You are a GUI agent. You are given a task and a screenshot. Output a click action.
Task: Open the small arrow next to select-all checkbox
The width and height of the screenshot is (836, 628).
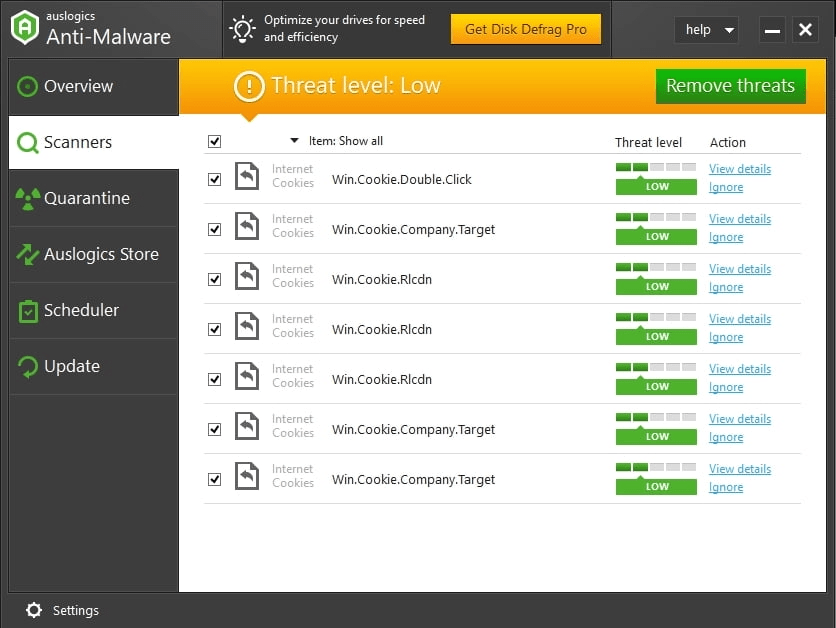pos(294,141)
